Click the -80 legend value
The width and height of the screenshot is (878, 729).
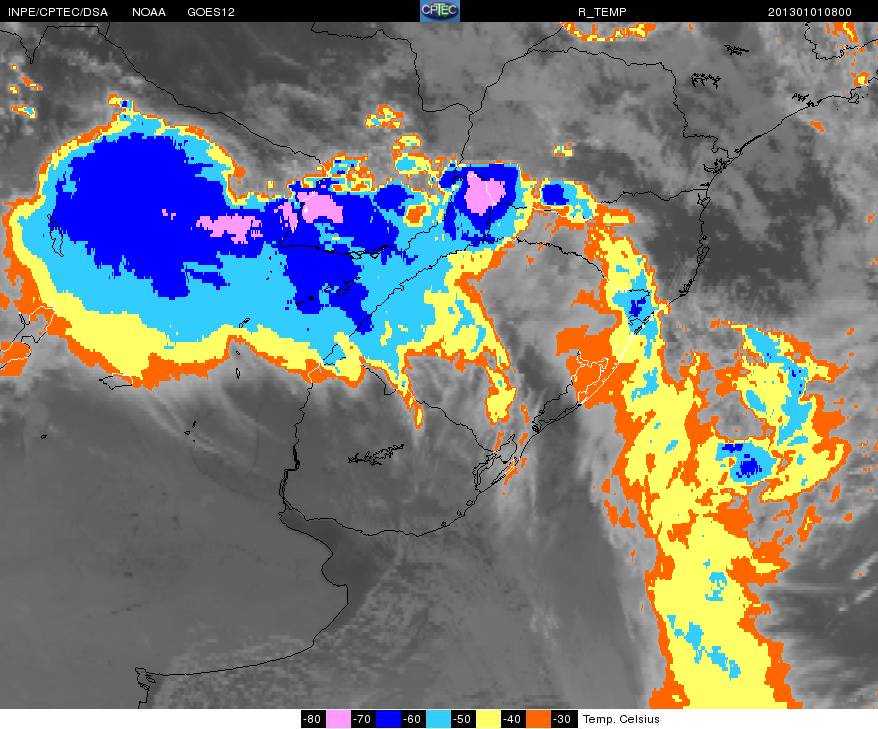click(x=313, y=719)
